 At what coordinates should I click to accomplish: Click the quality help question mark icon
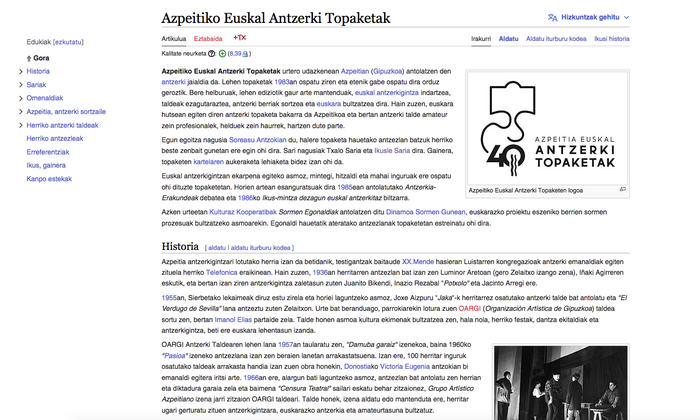pyautogui.click(x=212, y=54)
